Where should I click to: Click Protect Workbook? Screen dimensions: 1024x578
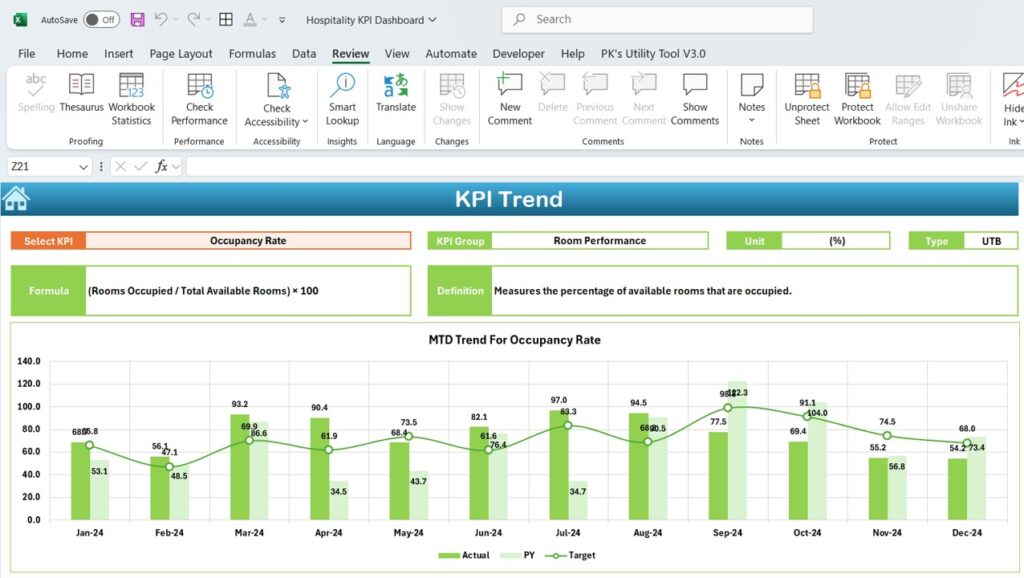pos(857,99)
